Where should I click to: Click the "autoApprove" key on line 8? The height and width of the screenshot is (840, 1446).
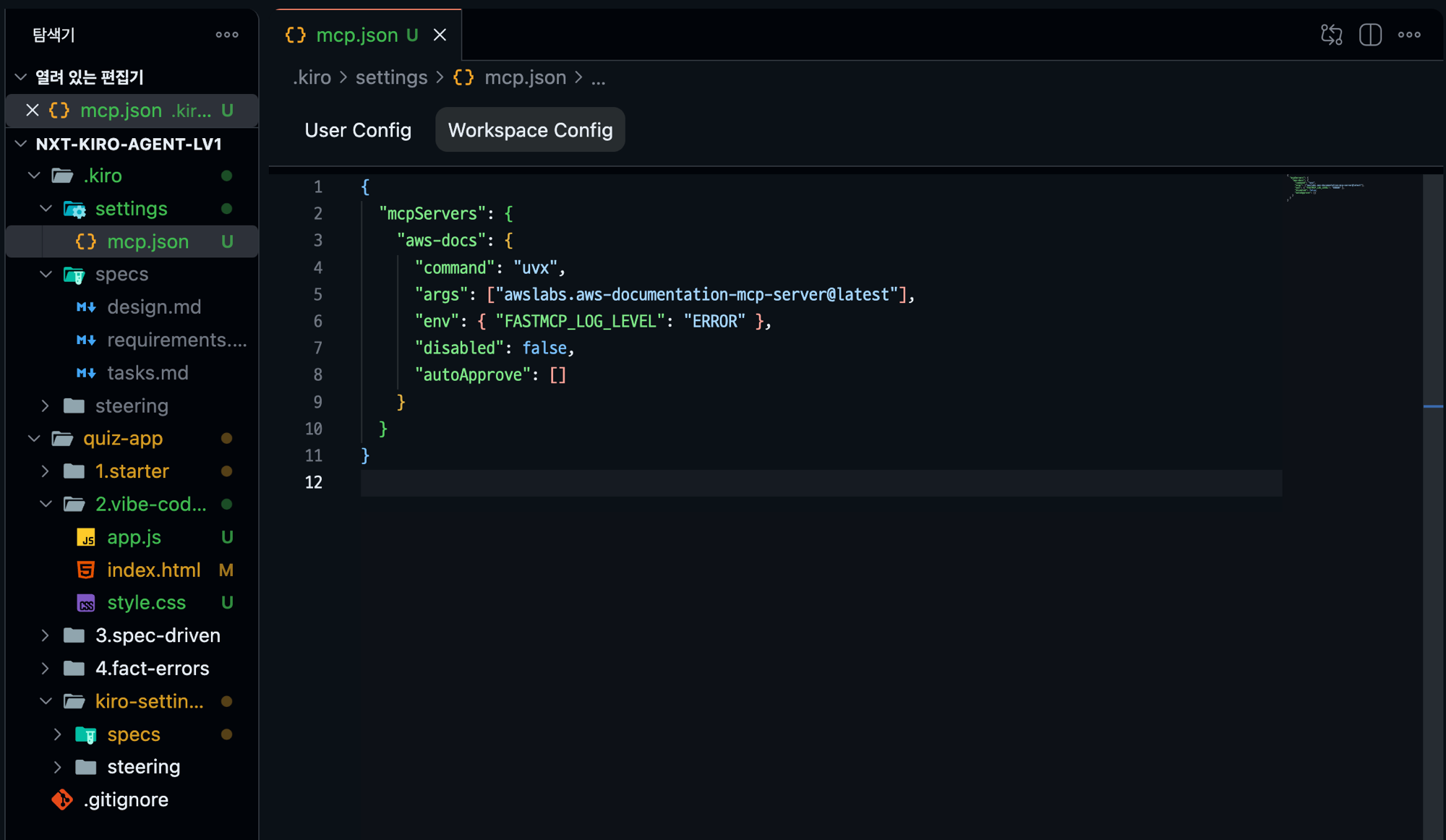(x=473, y=374)
